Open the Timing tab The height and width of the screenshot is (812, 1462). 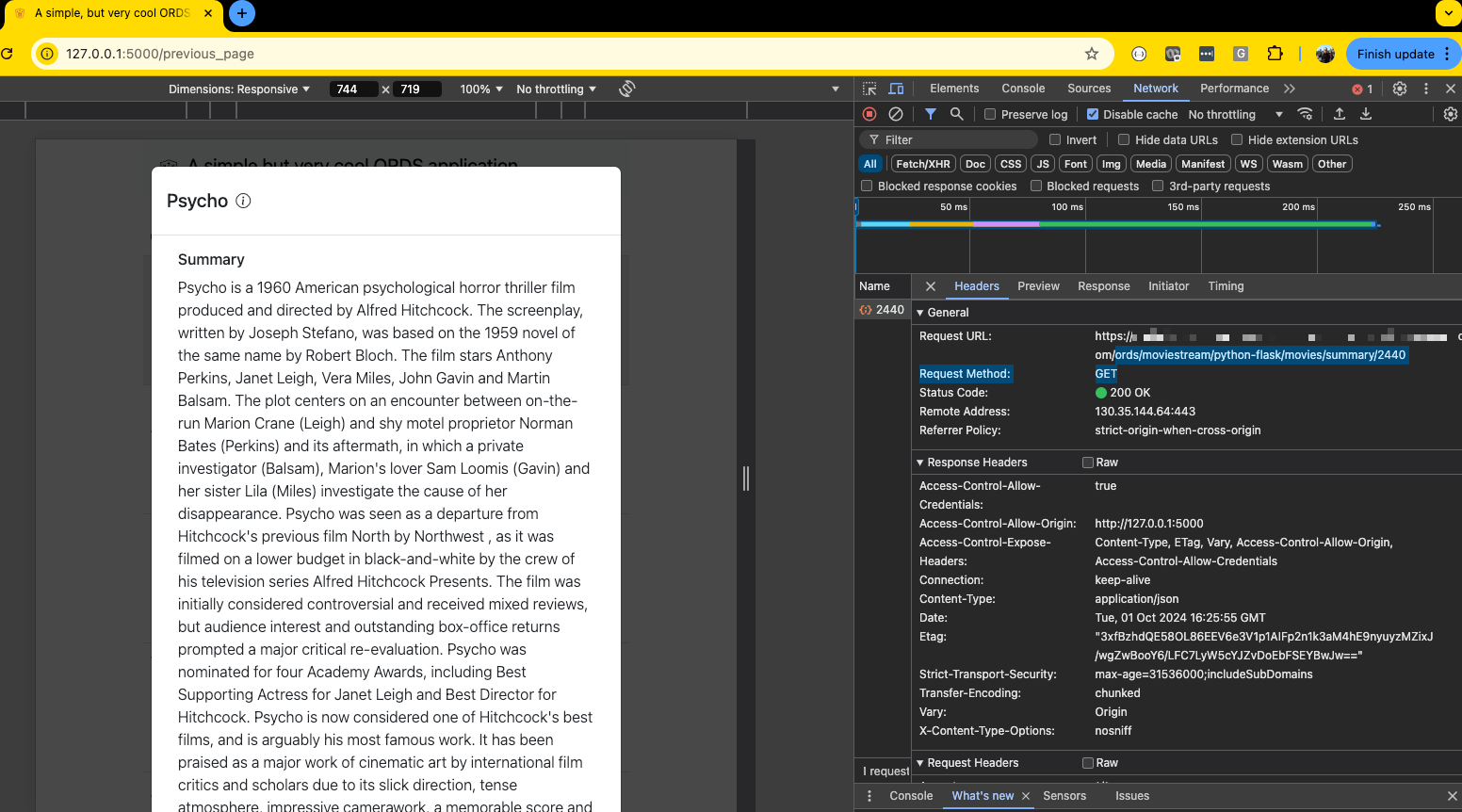point(1226,286)
